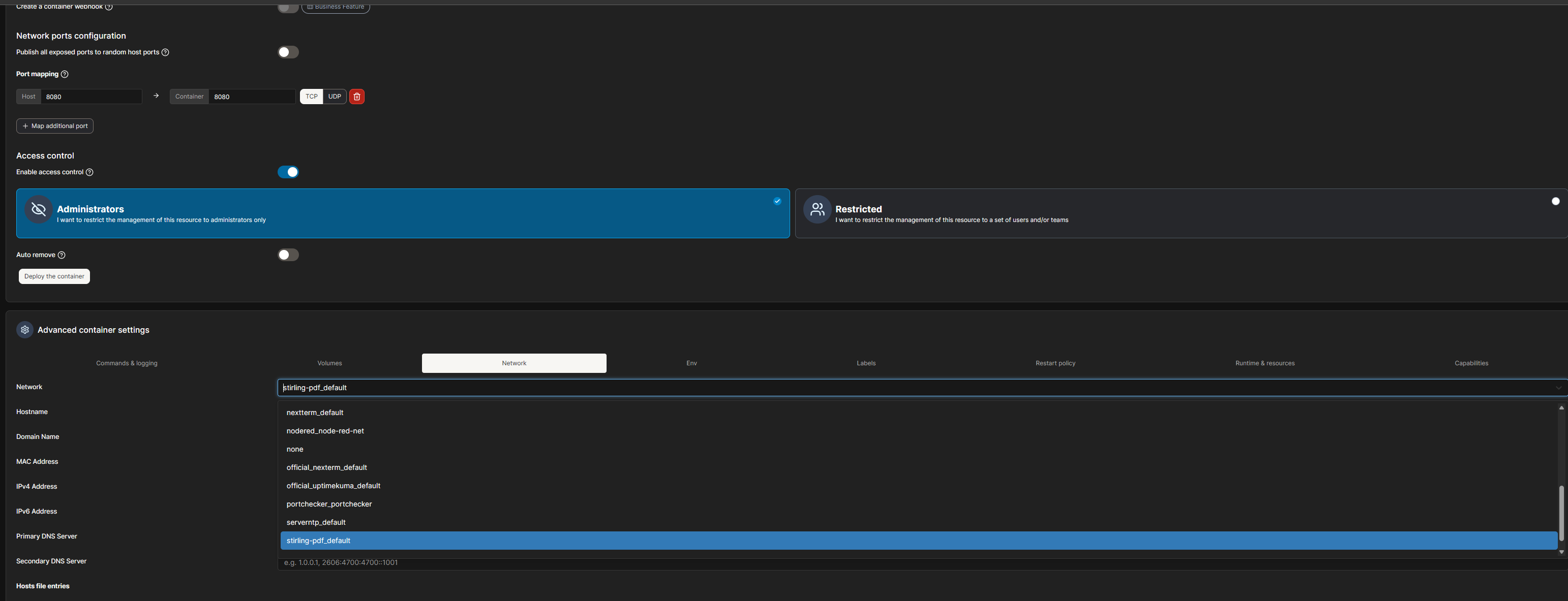1568x601 pixels.
Task: Open the Restart policy tab
Action: 1055,363
